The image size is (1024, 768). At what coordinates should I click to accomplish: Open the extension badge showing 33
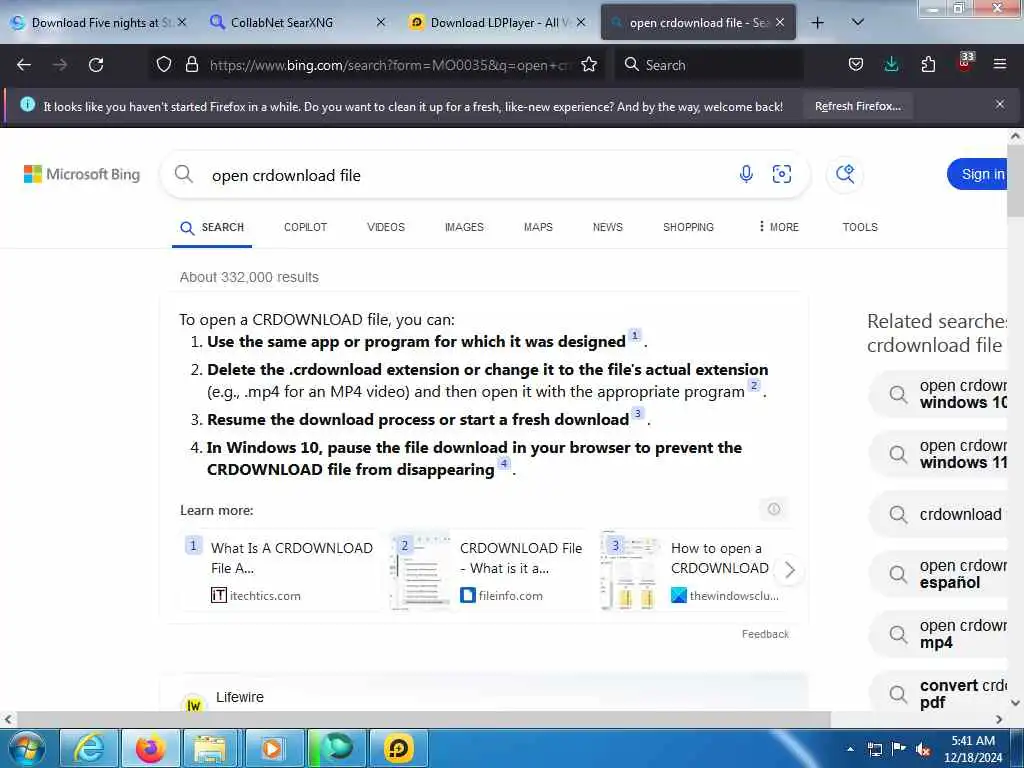coord(965,62)
